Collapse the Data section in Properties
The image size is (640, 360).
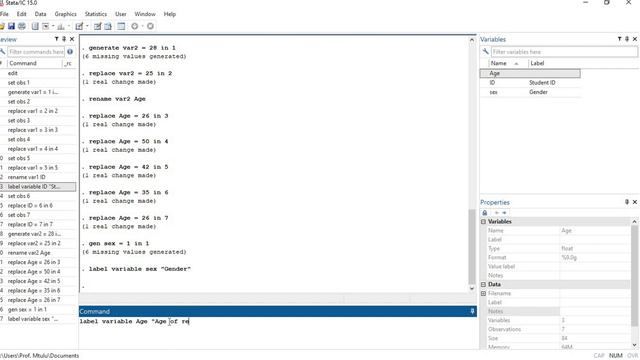483,284
